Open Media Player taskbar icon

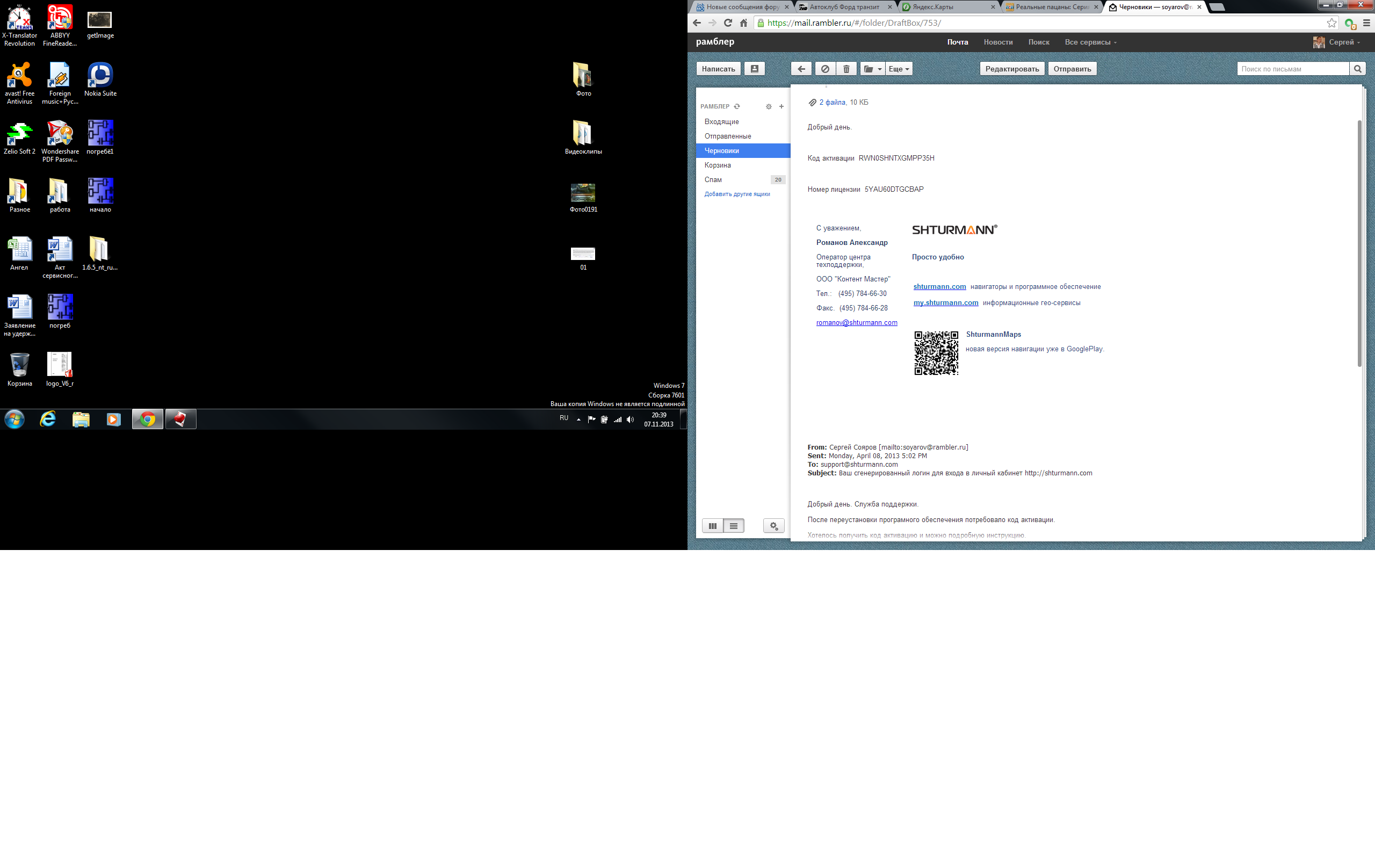pyautogui.click(x=114, y=419)
